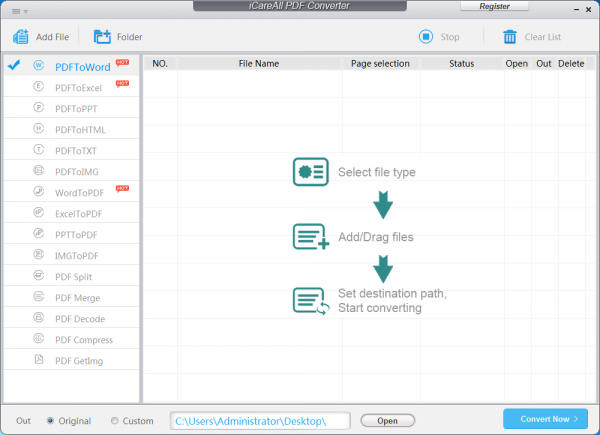
Task: Click the Register button
Action: coord(494,6)
